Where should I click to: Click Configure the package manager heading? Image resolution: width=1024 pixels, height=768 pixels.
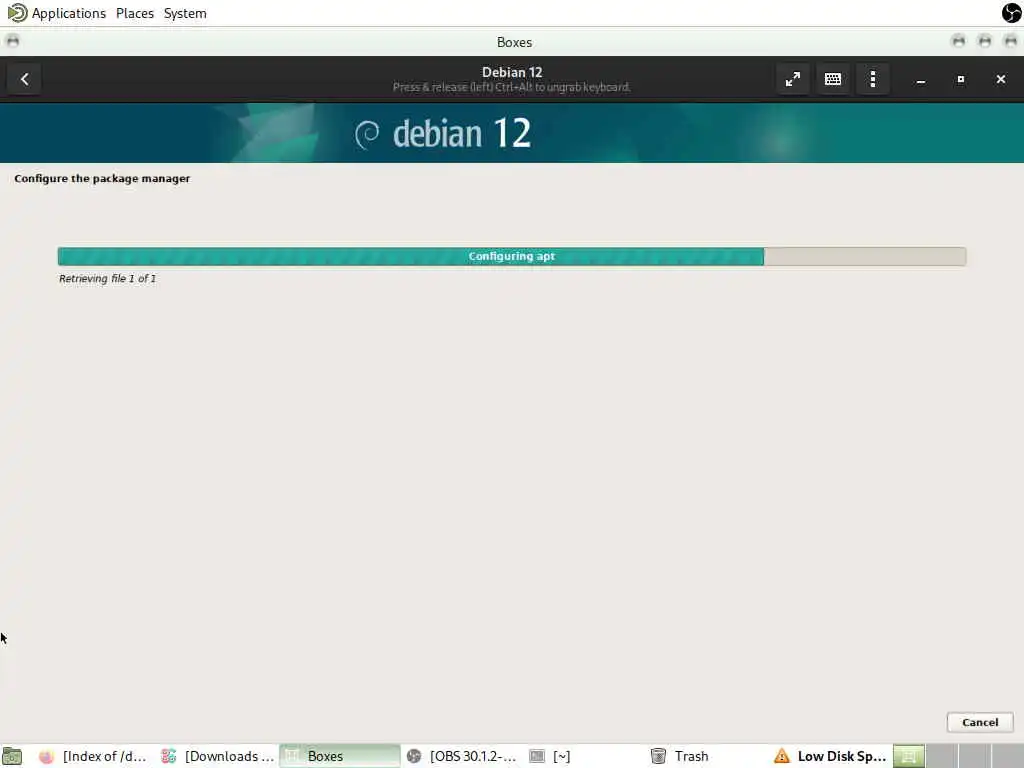pyautogui.click(x=102, y=178)
